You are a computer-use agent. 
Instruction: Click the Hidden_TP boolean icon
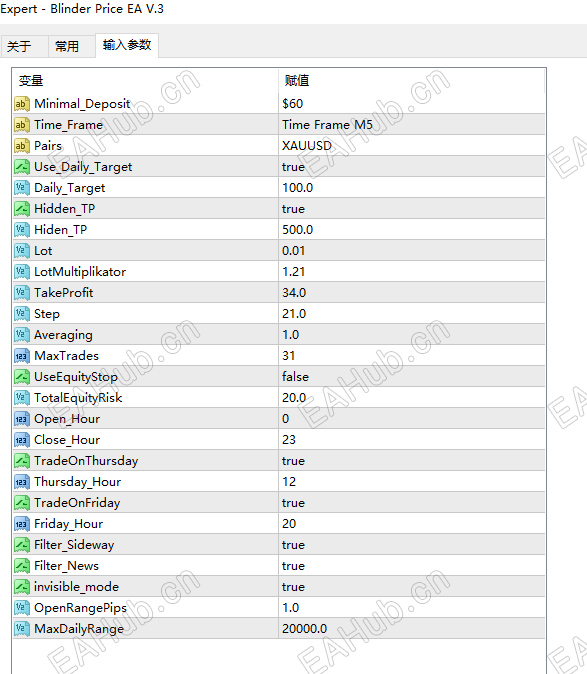point(21,209)
